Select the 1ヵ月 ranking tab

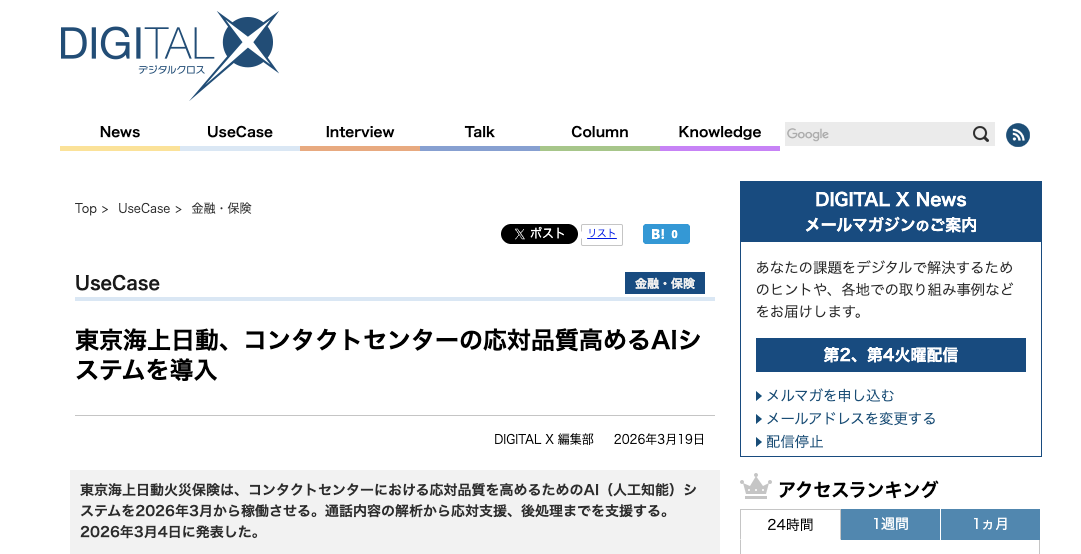point(990,525)
